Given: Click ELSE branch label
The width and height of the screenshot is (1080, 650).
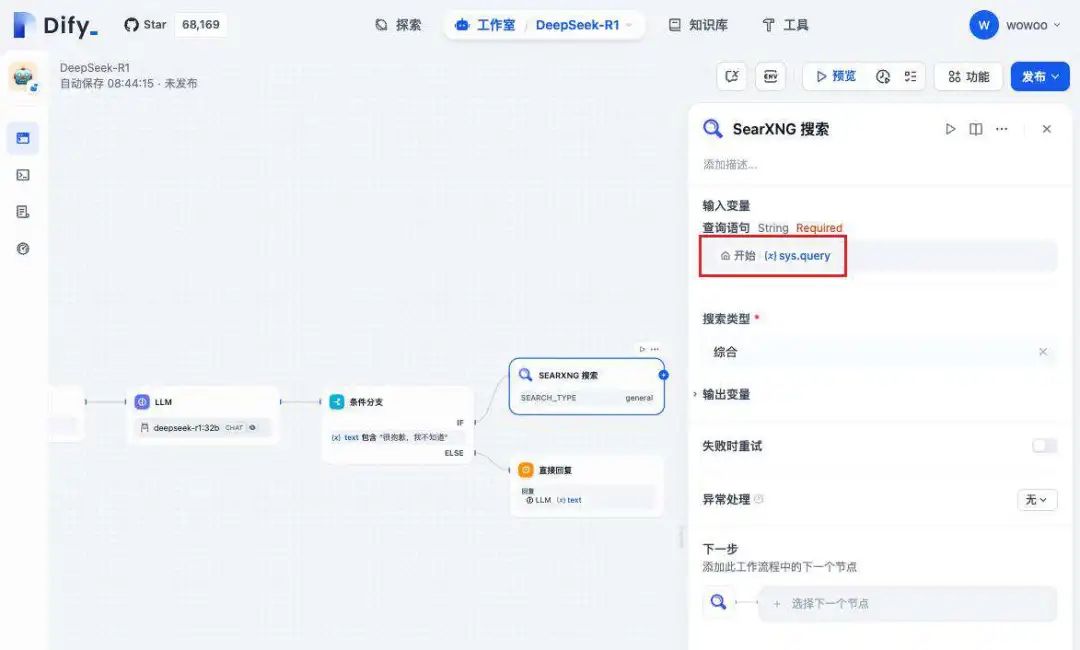Looking at the screenshot, I should [454, 453].
